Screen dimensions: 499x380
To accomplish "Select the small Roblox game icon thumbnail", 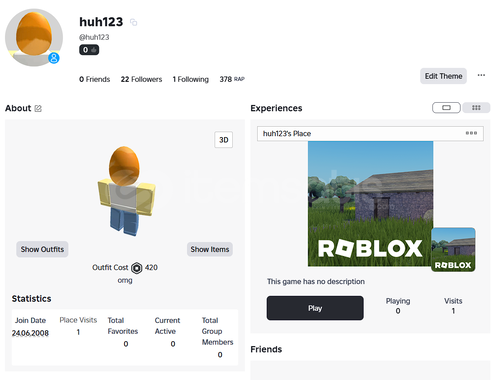I will [x=453, y=250].
